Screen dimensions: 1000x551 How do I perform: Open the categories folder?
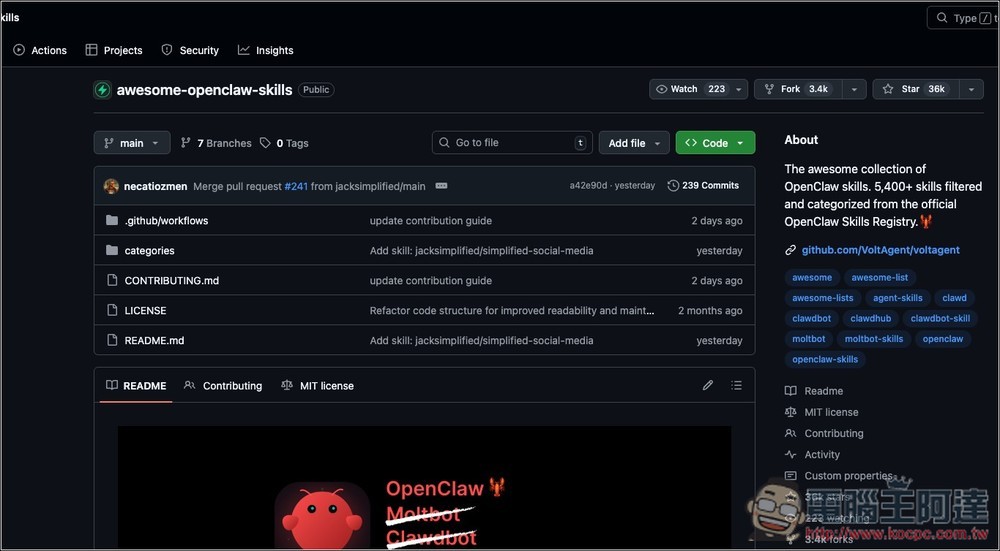click(x=149, y=251)
